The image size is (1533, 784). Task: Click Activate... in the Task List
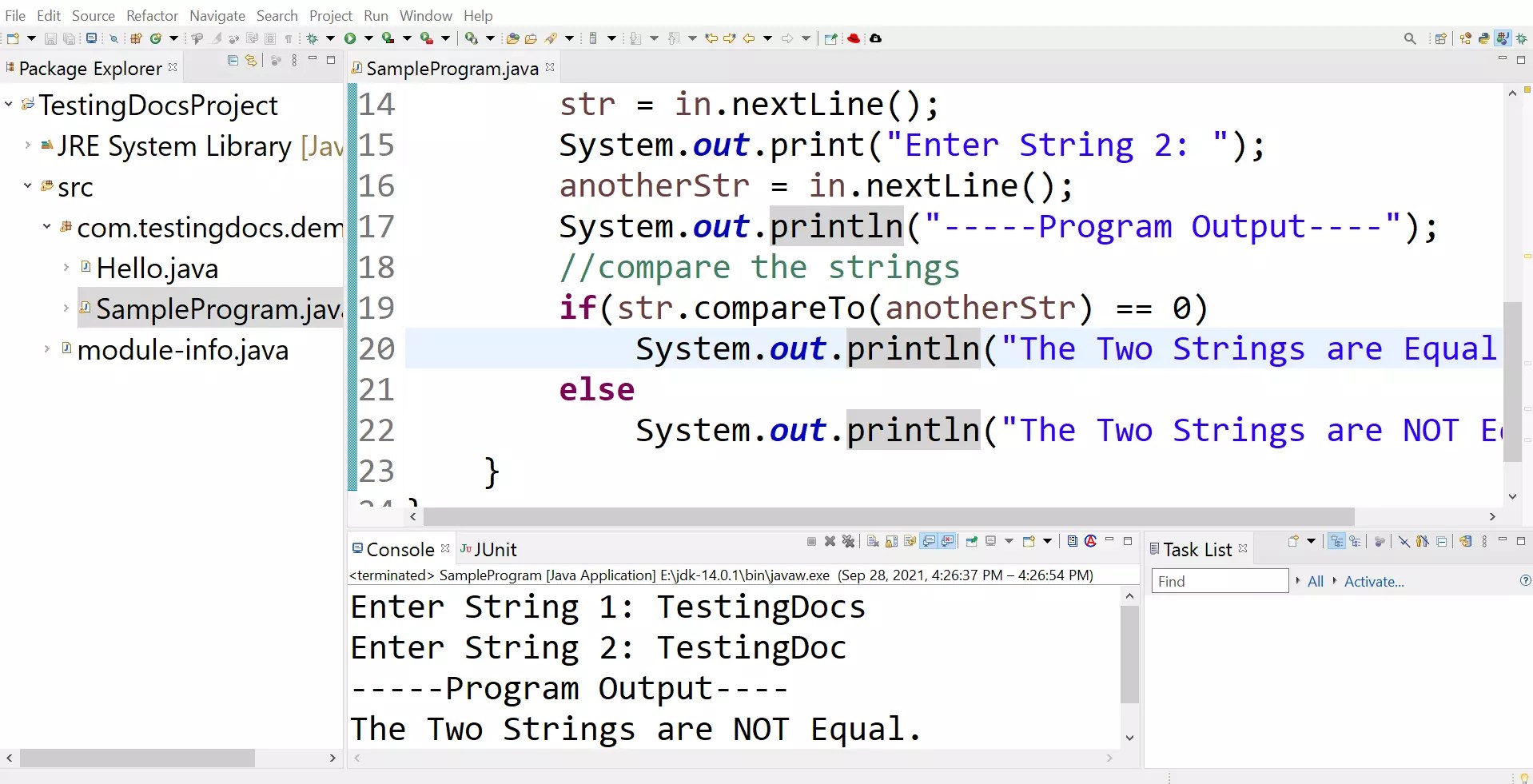coord(1373,581)
